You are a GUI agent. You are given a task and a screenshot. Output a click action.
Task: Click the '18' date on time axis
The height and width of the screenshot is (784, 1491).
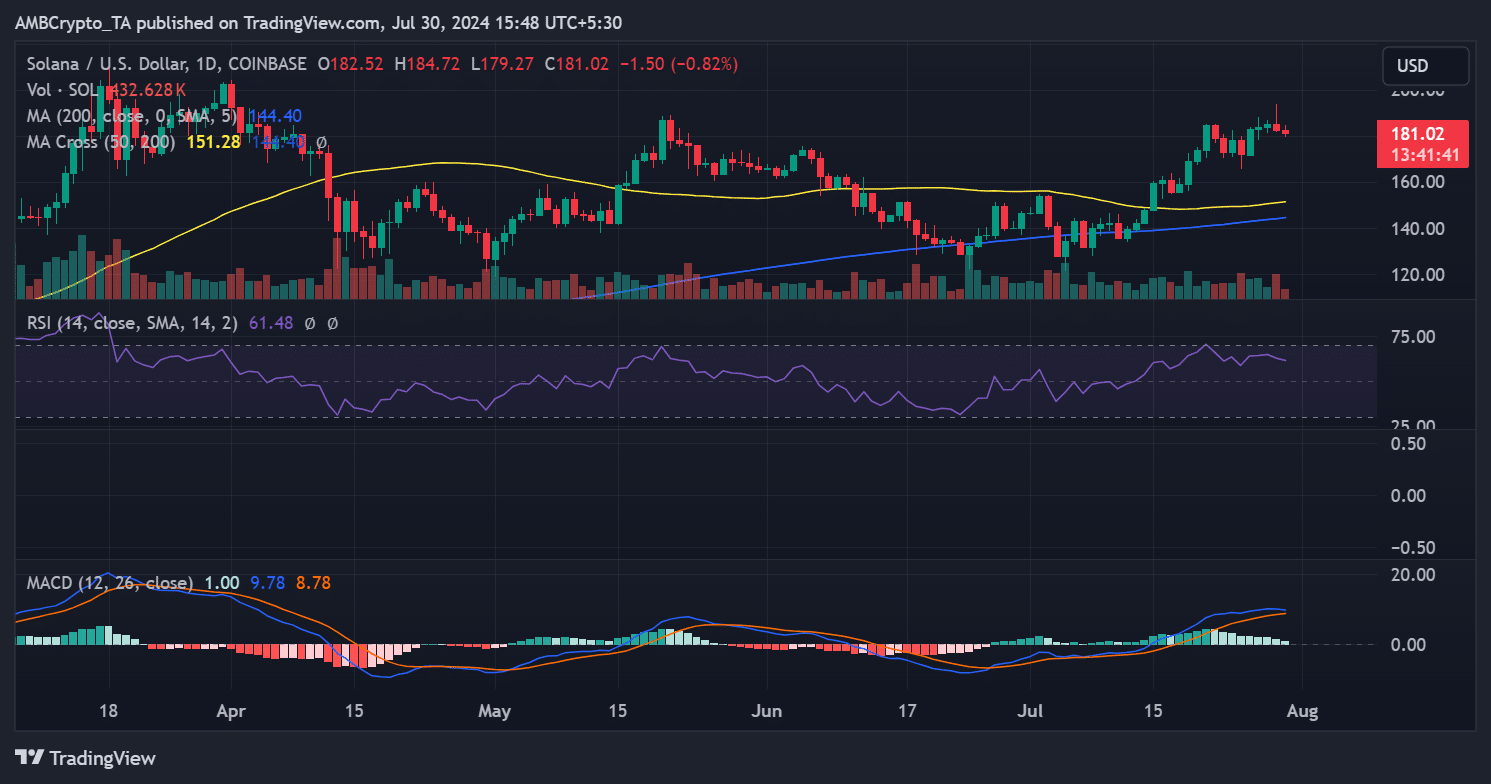108,712
